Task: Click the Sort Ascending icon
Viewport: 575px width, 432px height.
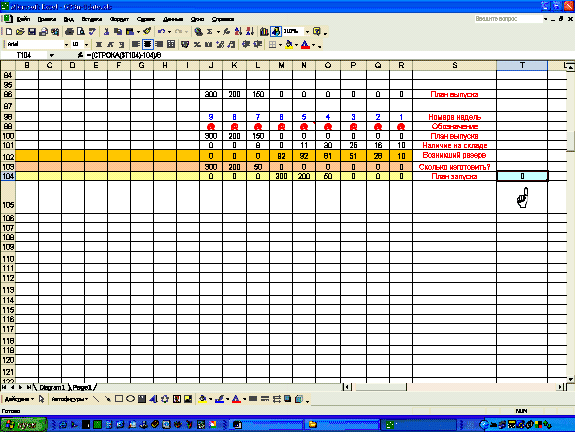Action: (x=238, y=32)
